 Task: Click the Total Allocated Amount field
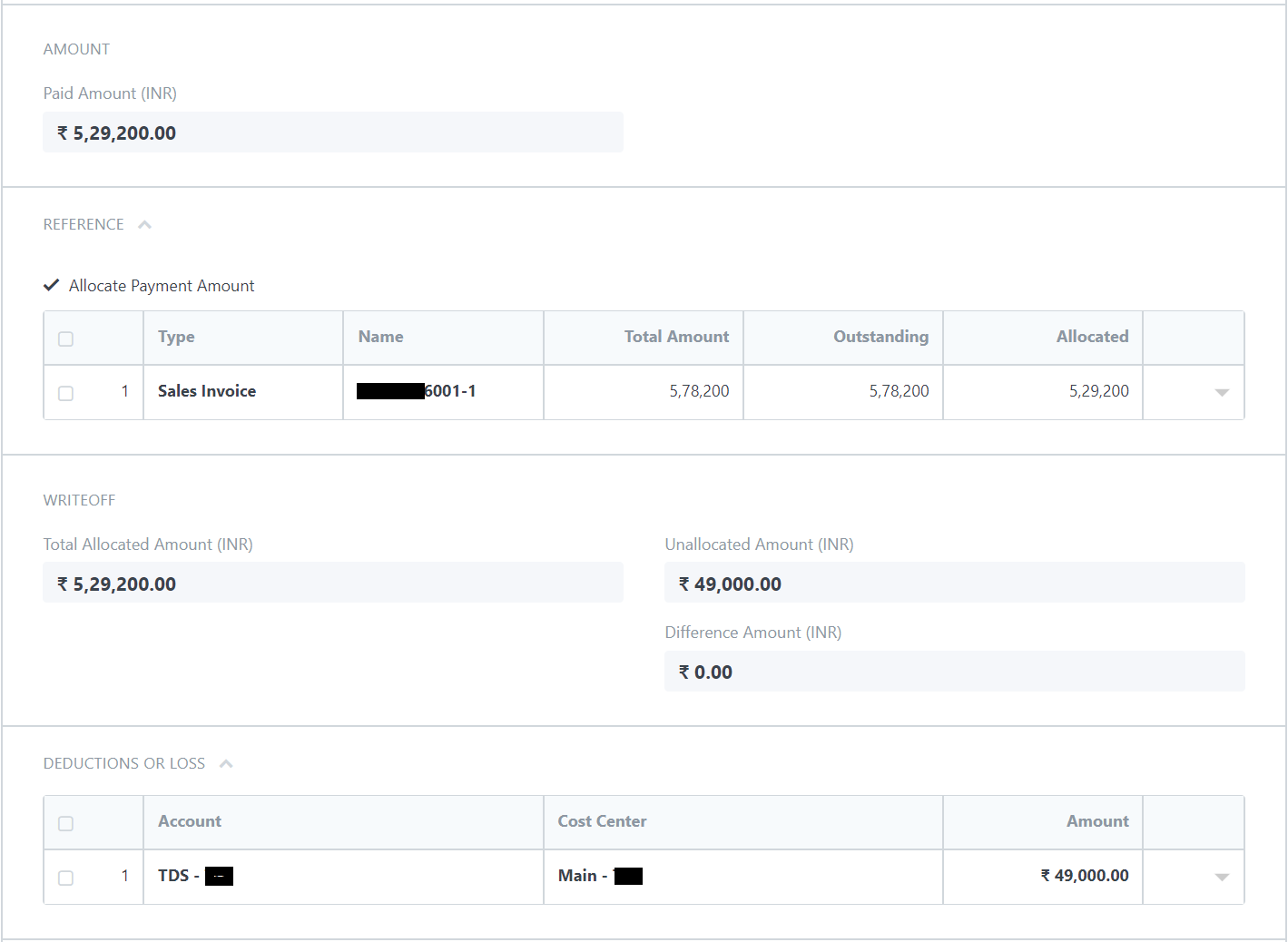pos(332,582)
